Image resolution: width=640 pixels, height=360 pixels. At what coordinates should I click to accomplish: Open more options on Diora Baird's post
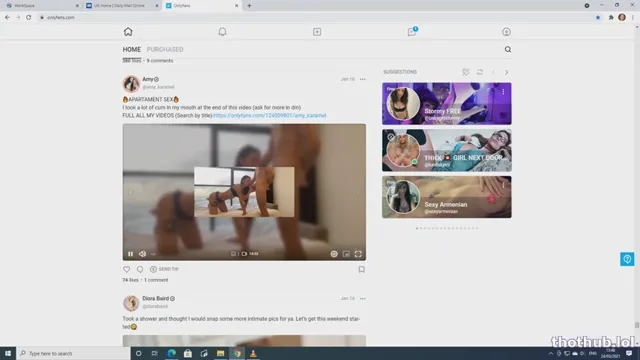[x=363, y=298]
